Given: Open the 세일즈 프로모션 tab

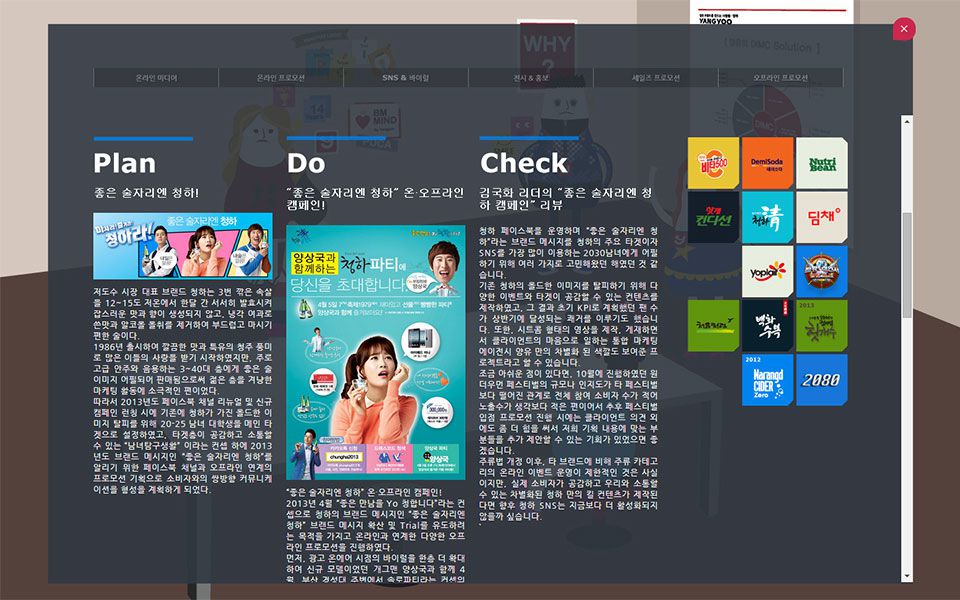Looking at the screenshot, I should pos(655,78).
